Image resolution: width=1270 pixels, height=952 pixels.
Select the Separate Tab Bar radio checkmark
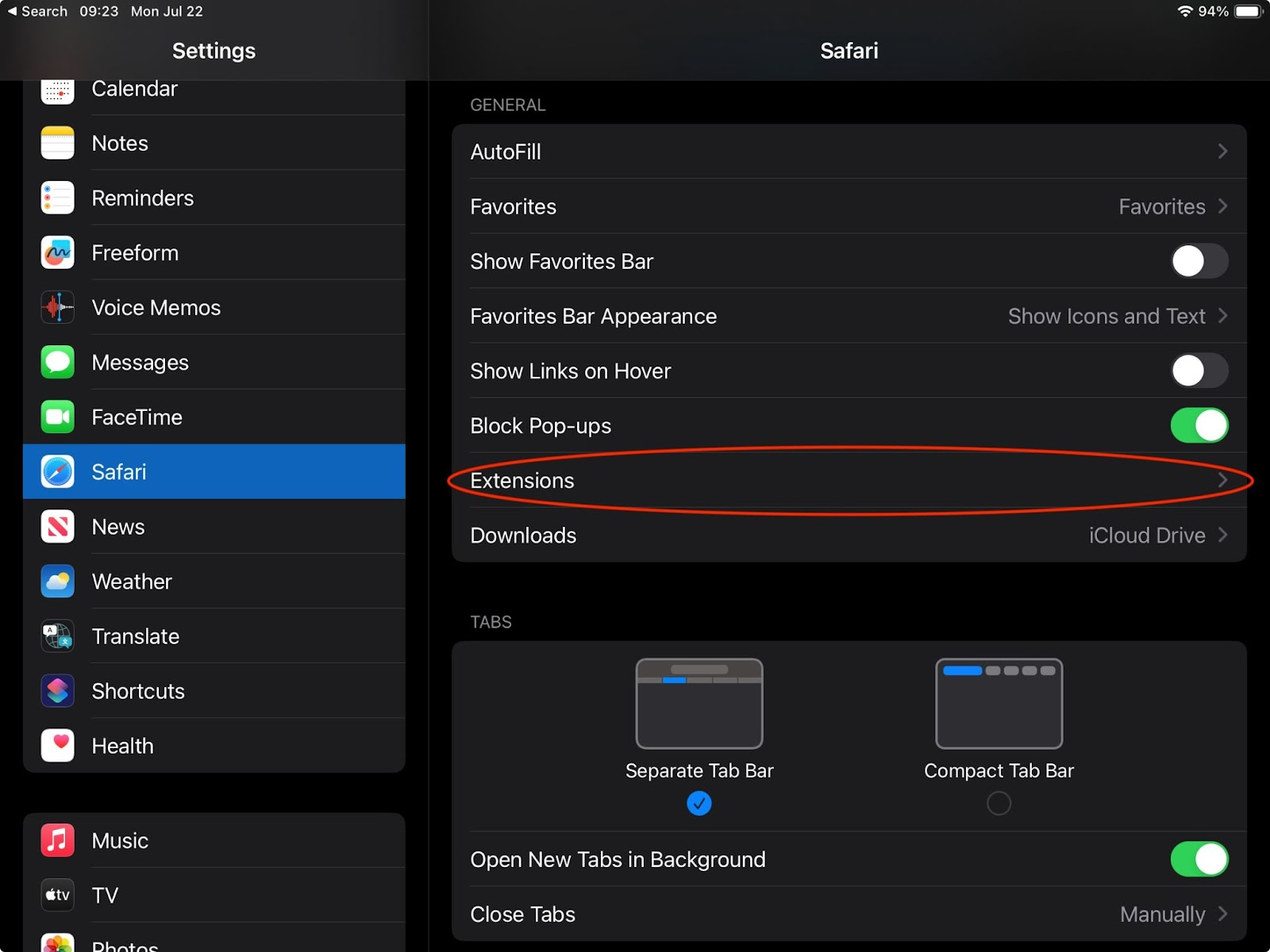tap(698, 804)
